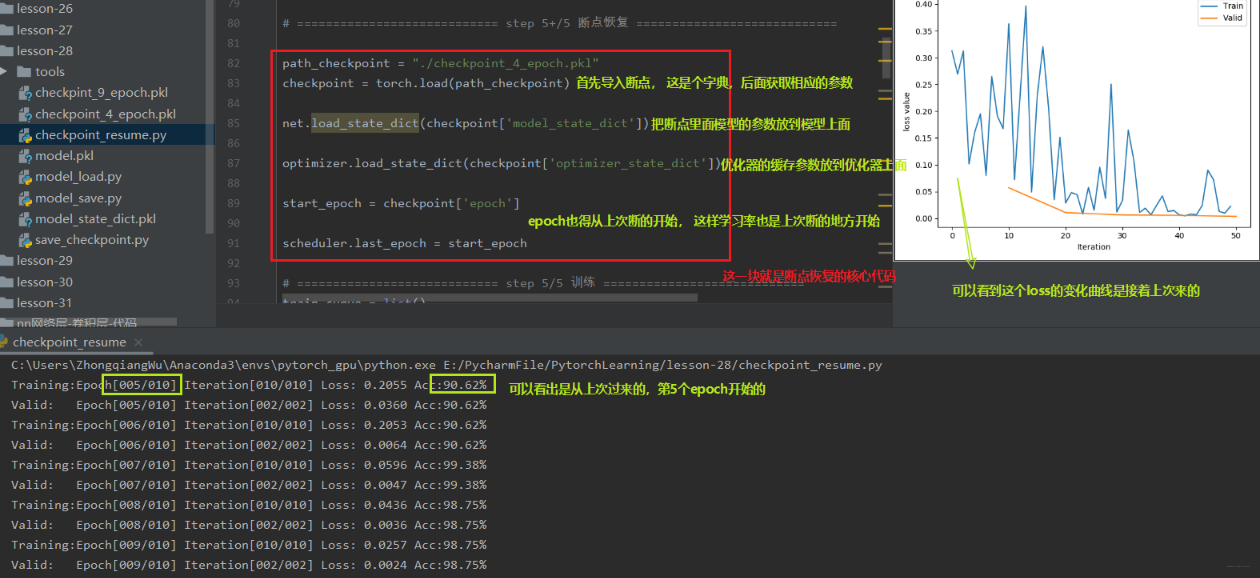The height and width of the screenshot is (578, 1260).
Task: Select the lesson-28 folder in the tree
Action: [44, 51]
